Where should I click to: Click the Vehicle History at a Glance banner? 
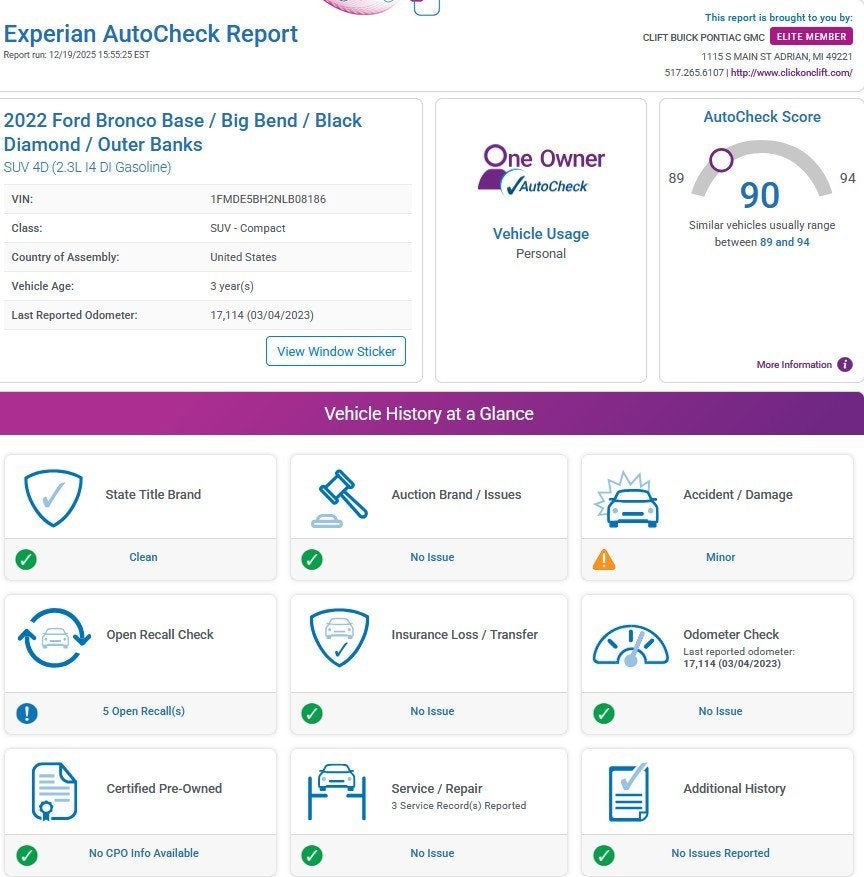point(430,414)
